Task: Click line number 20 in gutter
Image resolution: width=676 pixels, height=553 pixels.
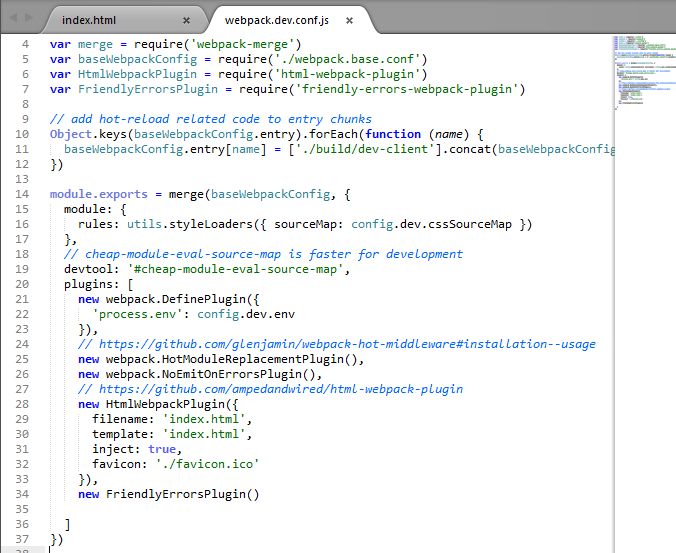Action: tap(22, 284)
